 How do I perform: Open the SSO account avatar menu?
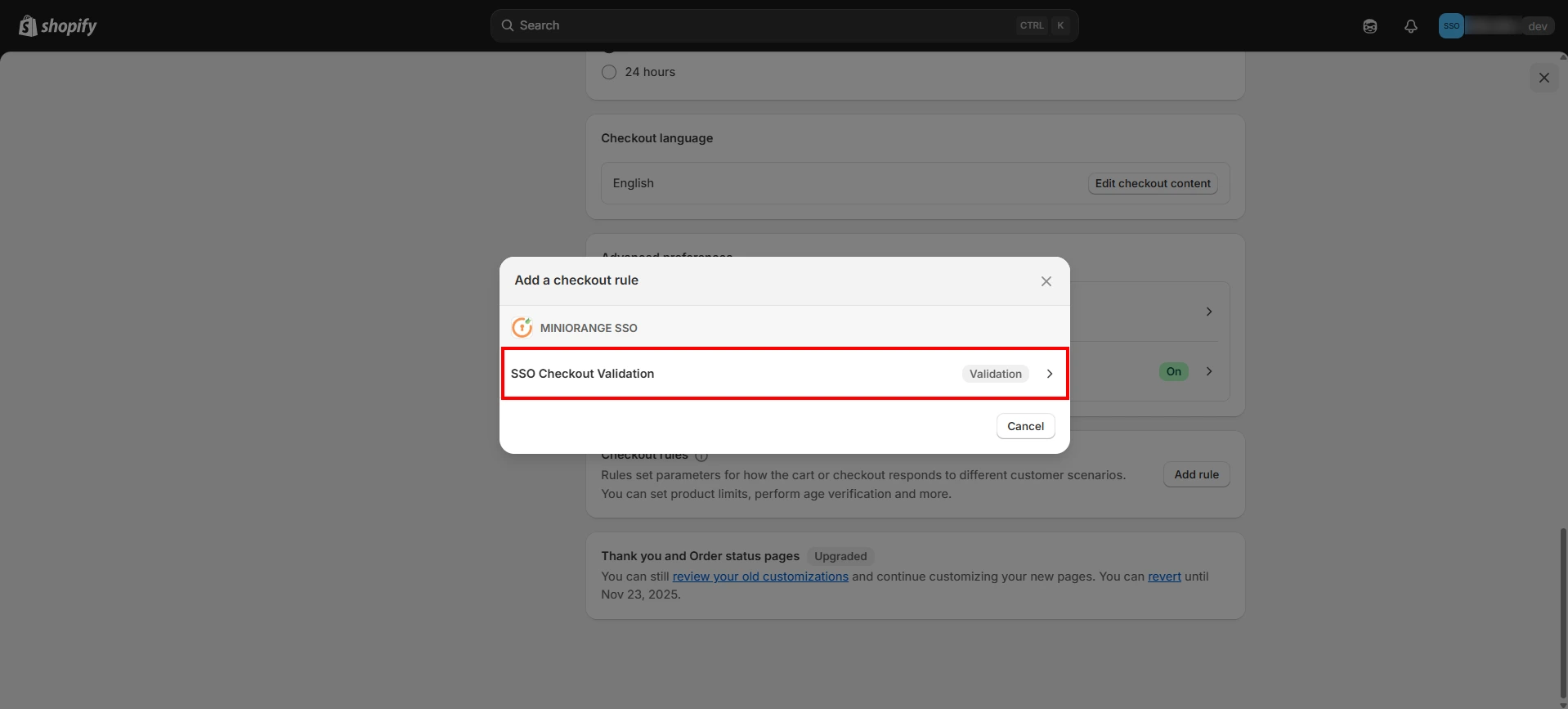click(x=1452, y=25)
